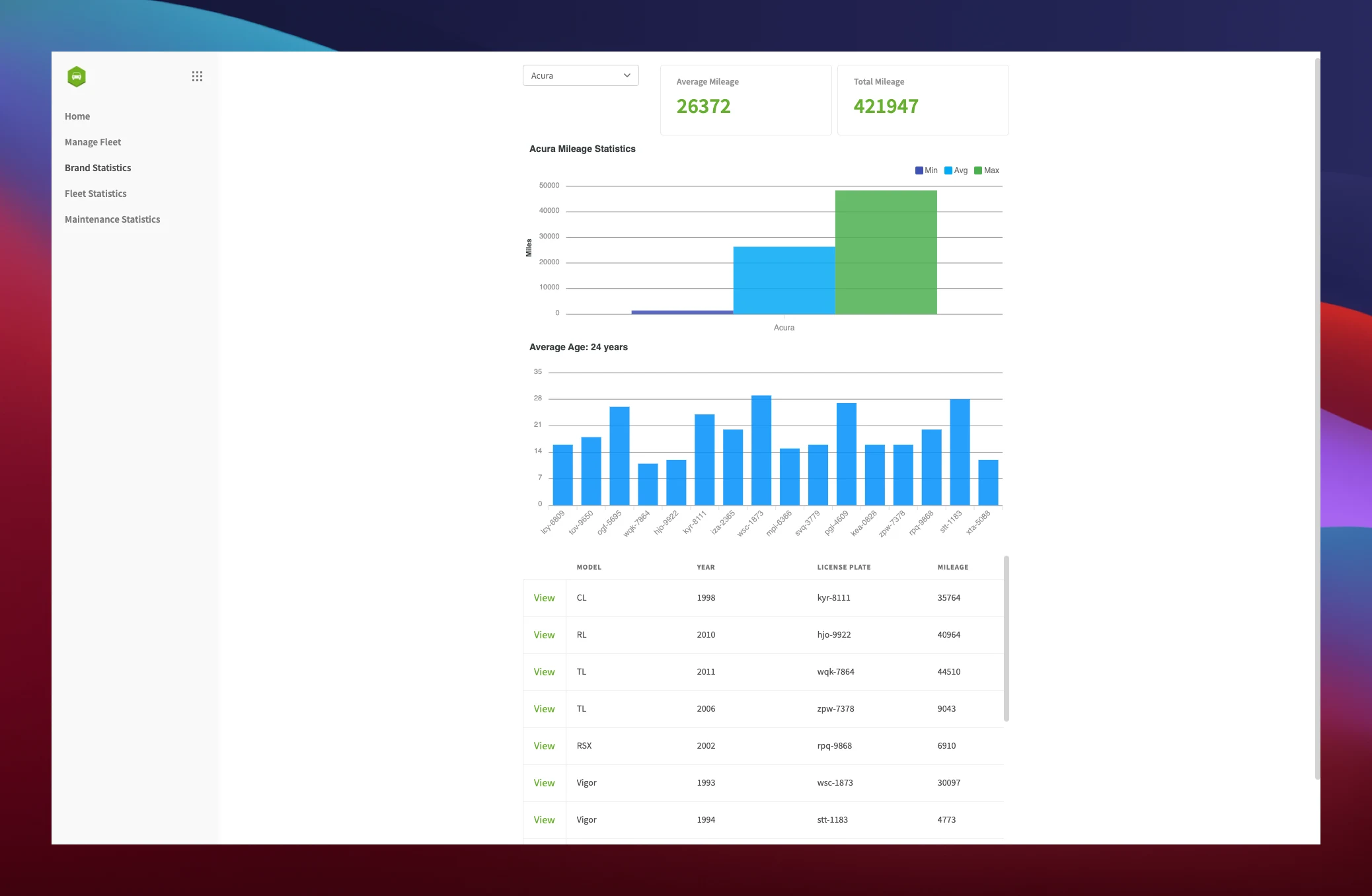This screenshot has width=1372, height=896.
Task: View the Vigor stt-1183 vehicle
Action: [x=544, y=820]
